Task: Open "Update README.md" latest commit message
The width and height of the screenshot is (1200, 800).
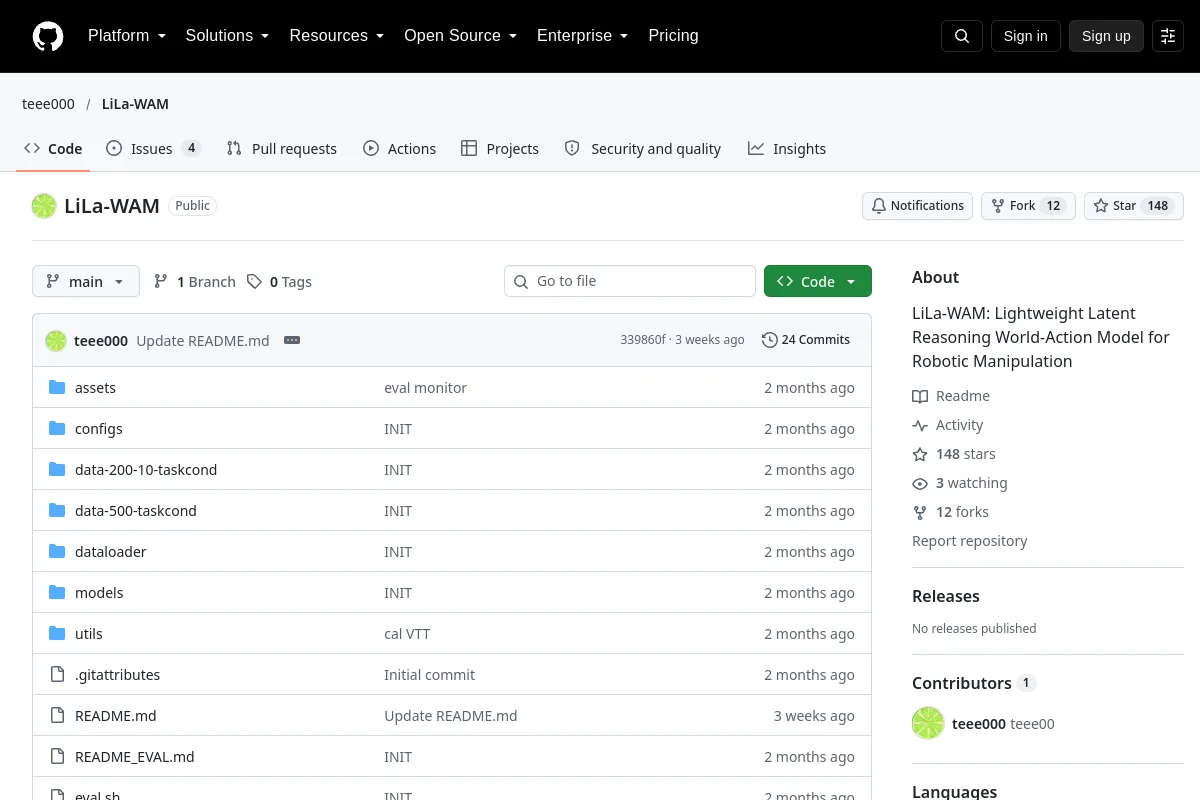Action: [x=203, y=340]
